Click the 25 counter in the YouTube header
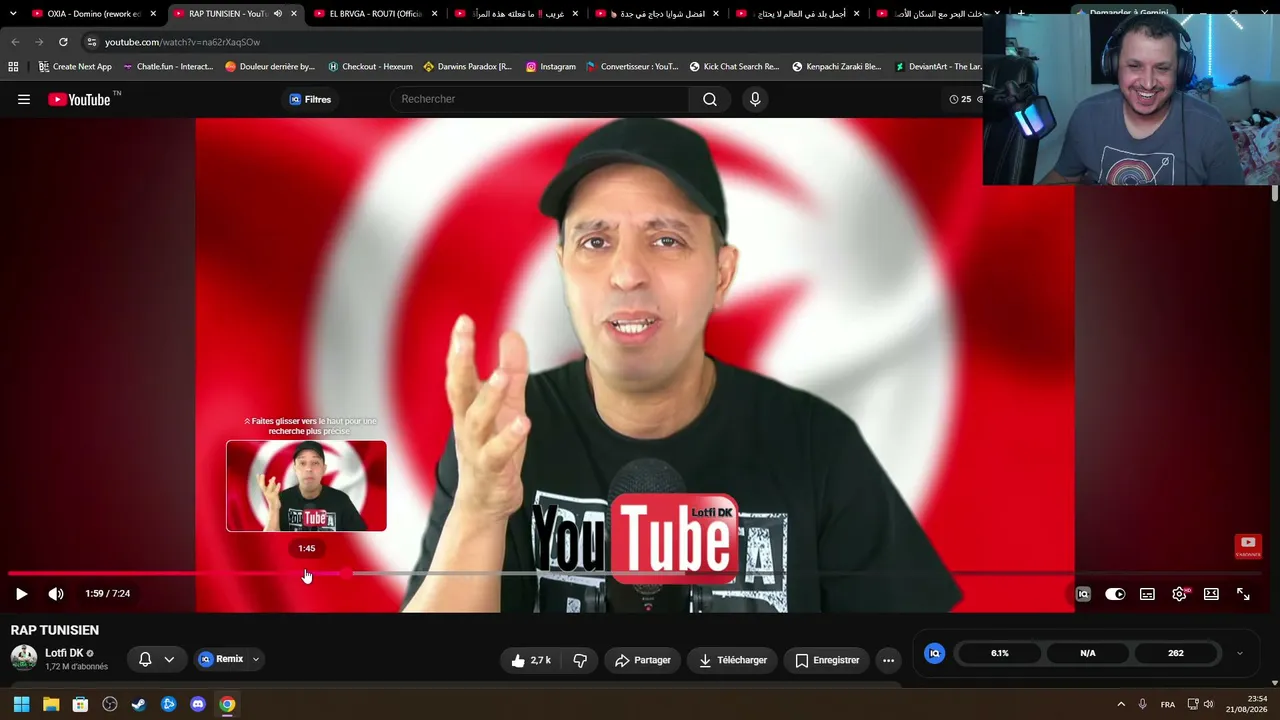The image size is (1280, 720). (960, 99)
